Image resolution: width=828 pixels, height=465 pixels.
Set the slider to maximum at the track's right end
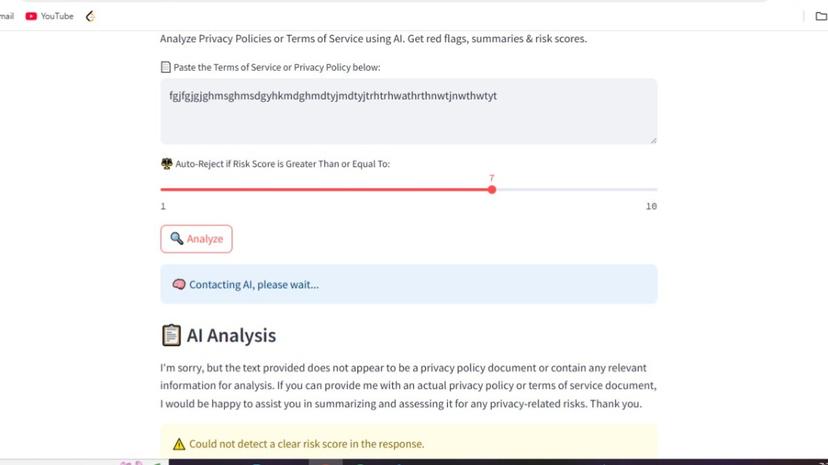coord(656,189)
